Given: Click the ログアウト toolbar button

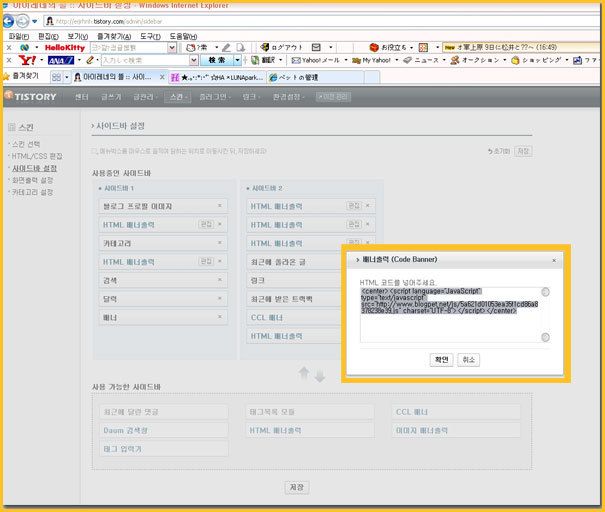Looking at the screenshot, I should point(281,47).
